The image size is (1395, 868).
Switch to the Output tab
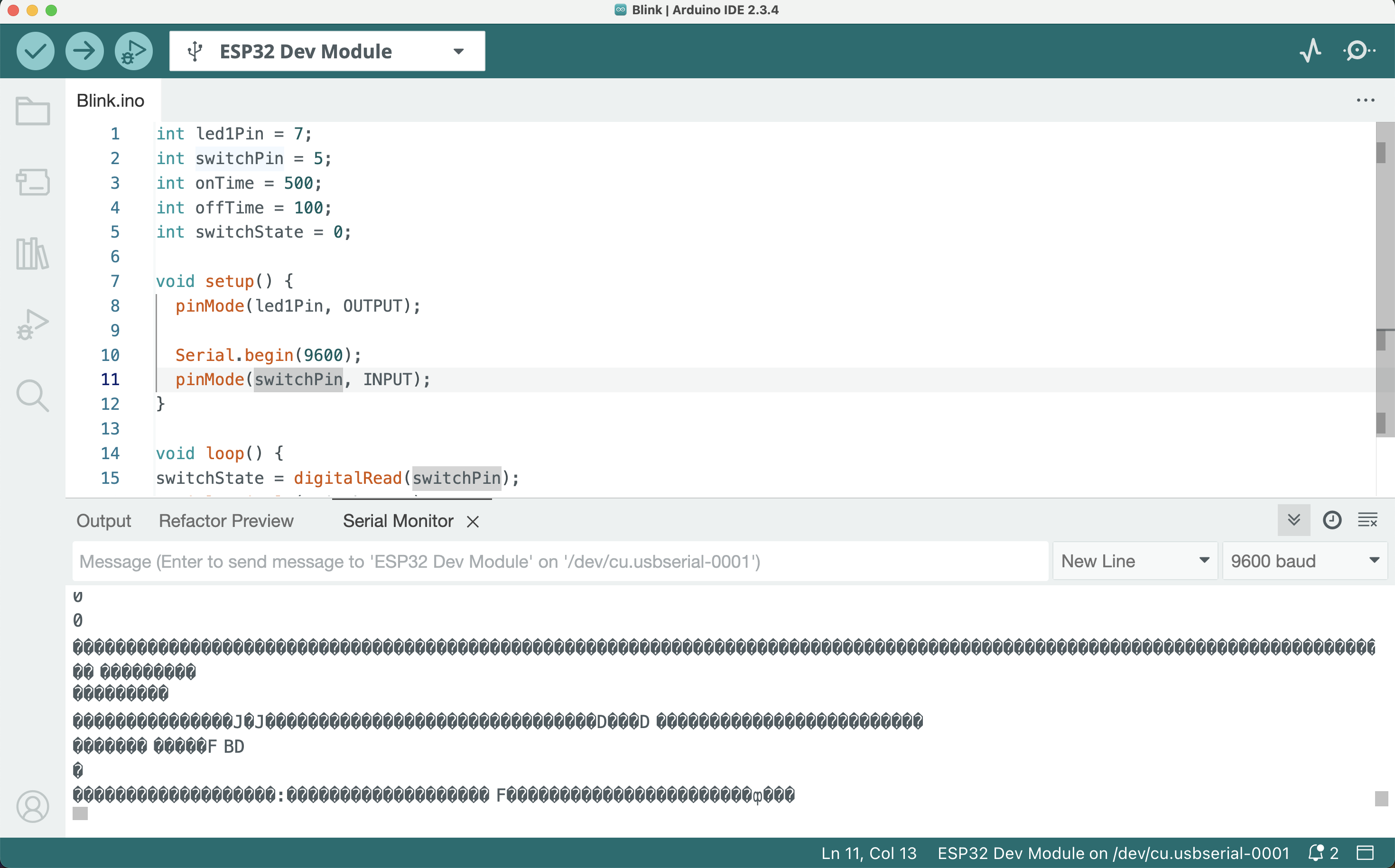click(103, 521)
